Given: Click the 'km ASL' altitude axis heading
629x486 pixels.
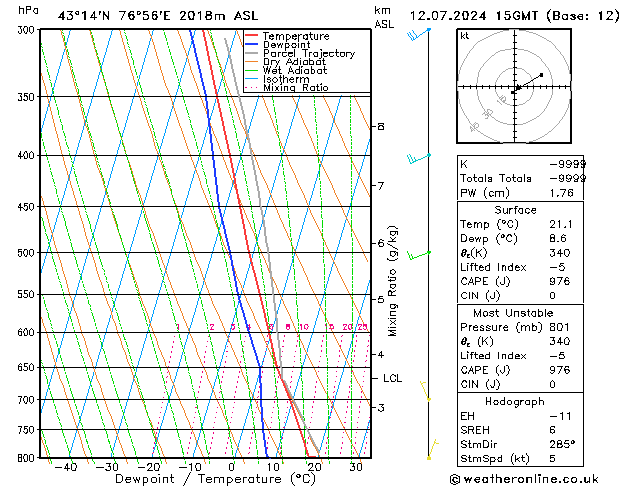Looking at the screenshot, I should (384, 17).
